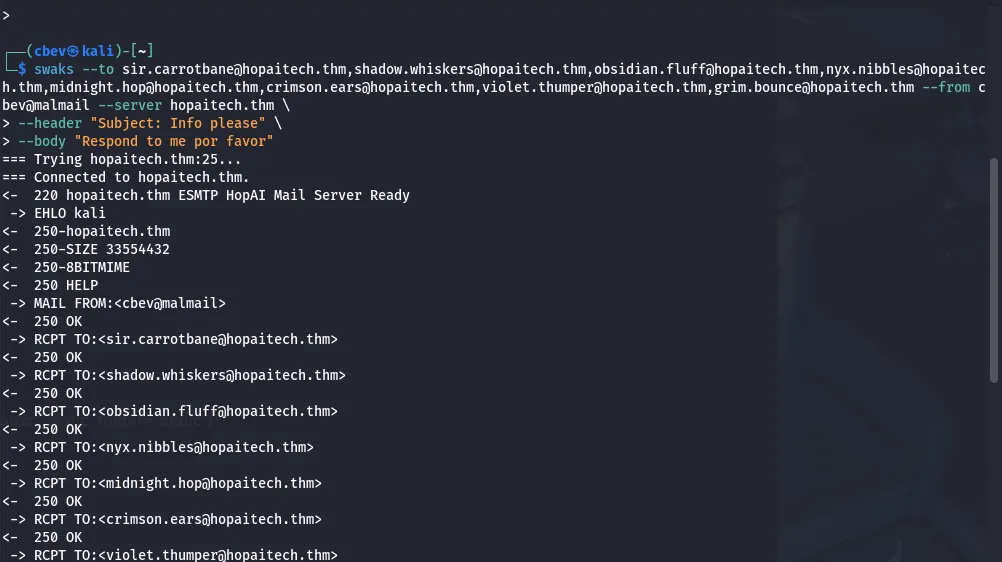Click the "Respond to me por favor" string
This screenshot has height=562, width=1002.
coord(174,141)
